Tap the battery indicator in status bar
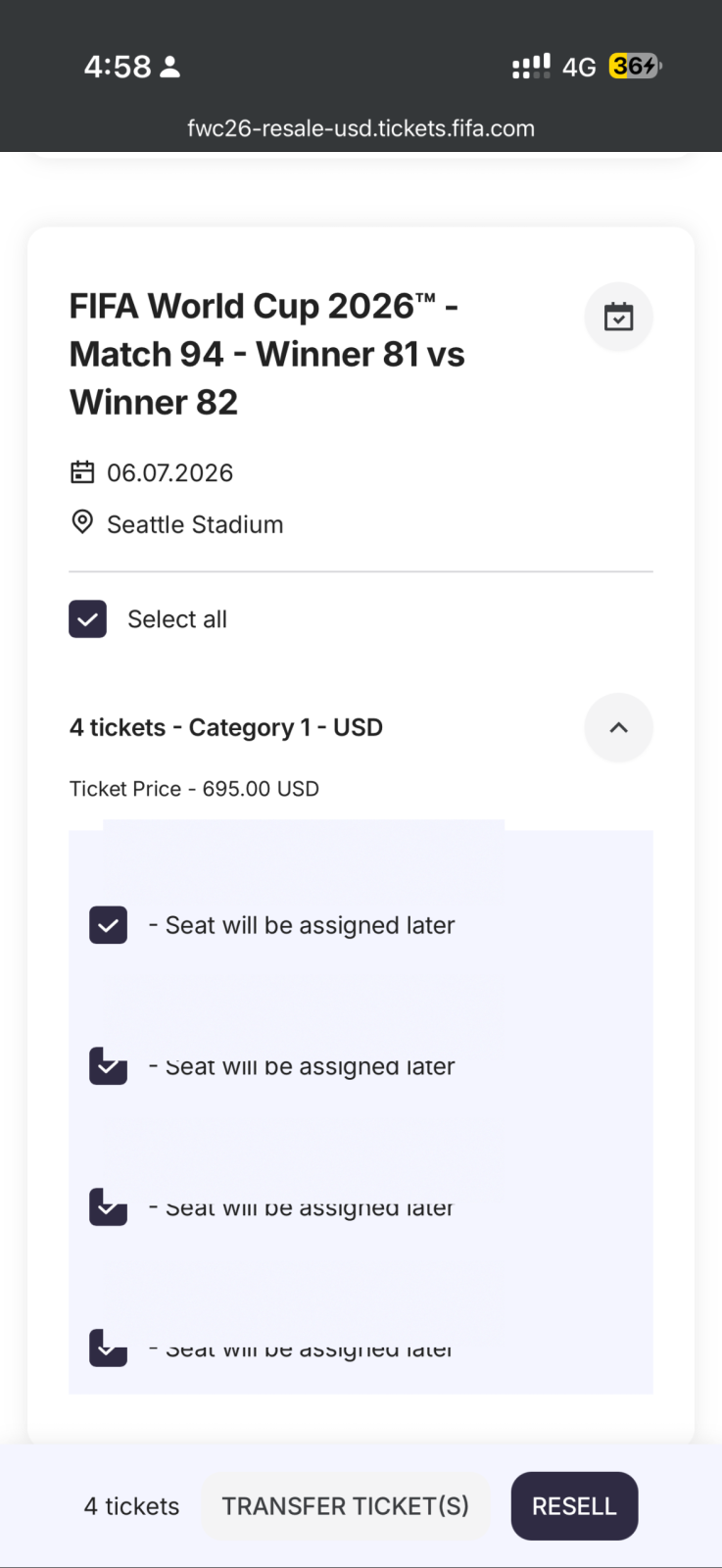The height and width of the screenshot is (1568, 722). tap(635, 67)
